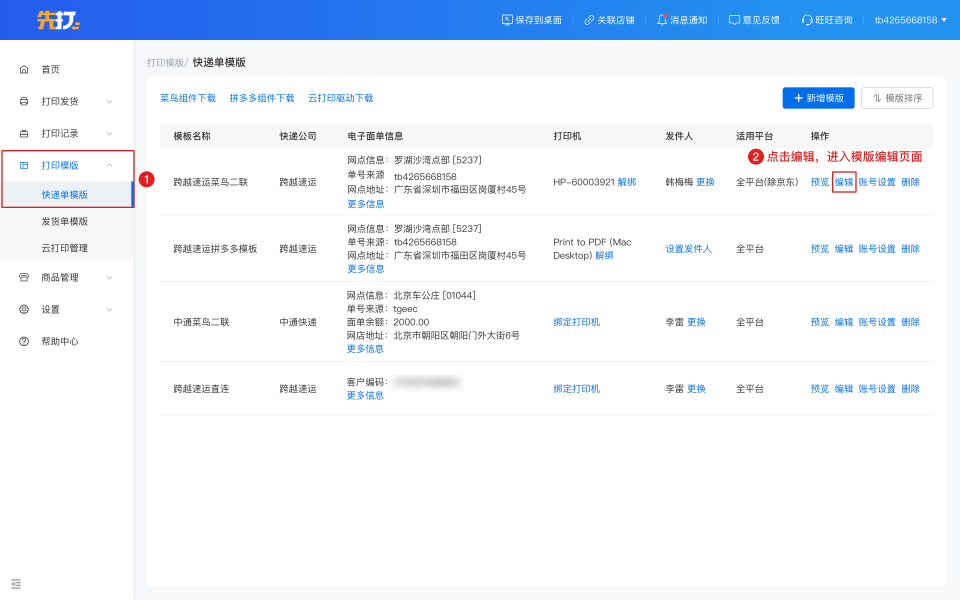Open 帮助中心 in the sidebar
Image resolution: width=960 pixels, height=600 pixels.
pos(59,341)
